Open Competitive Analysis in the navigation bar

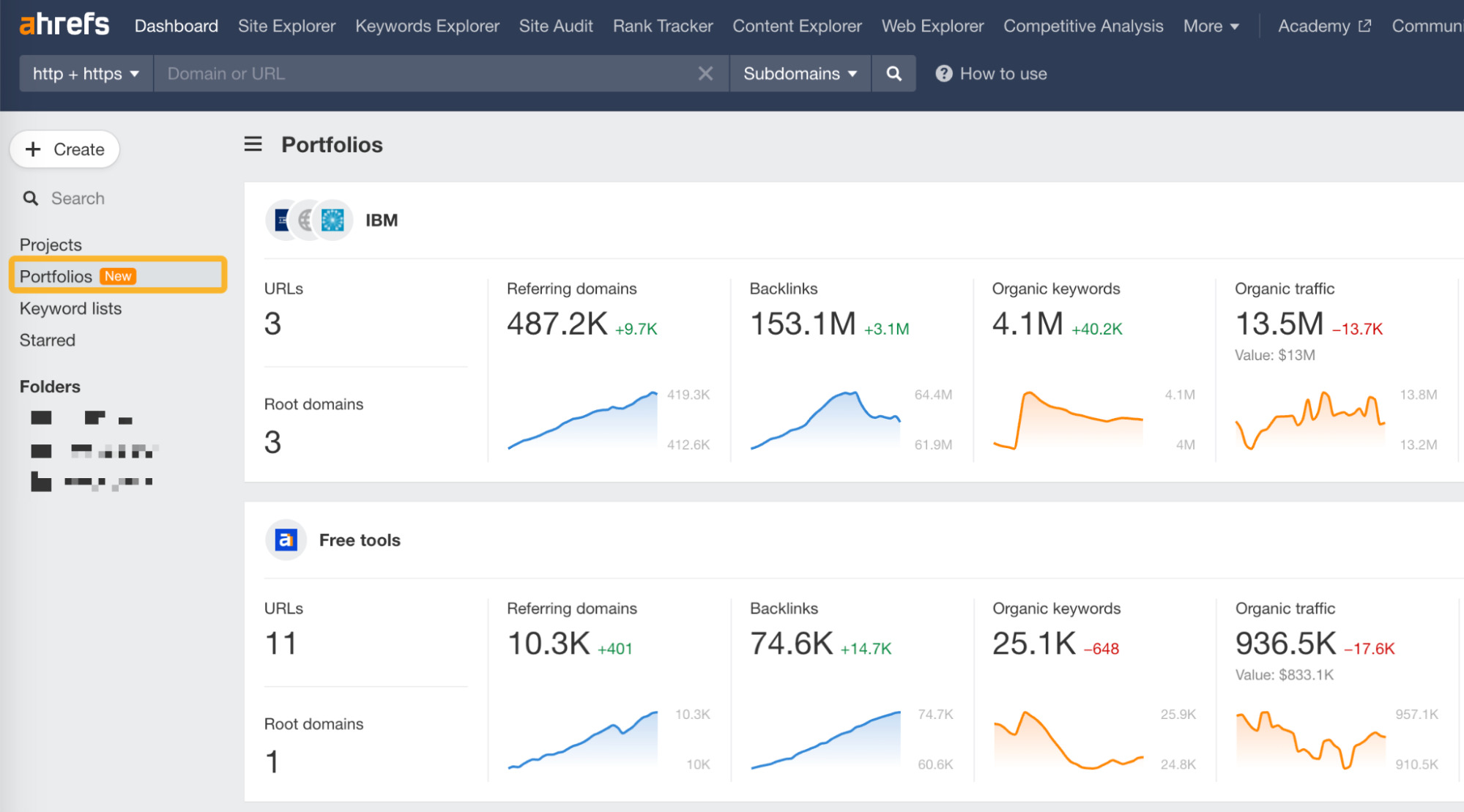pos(1082,26)
